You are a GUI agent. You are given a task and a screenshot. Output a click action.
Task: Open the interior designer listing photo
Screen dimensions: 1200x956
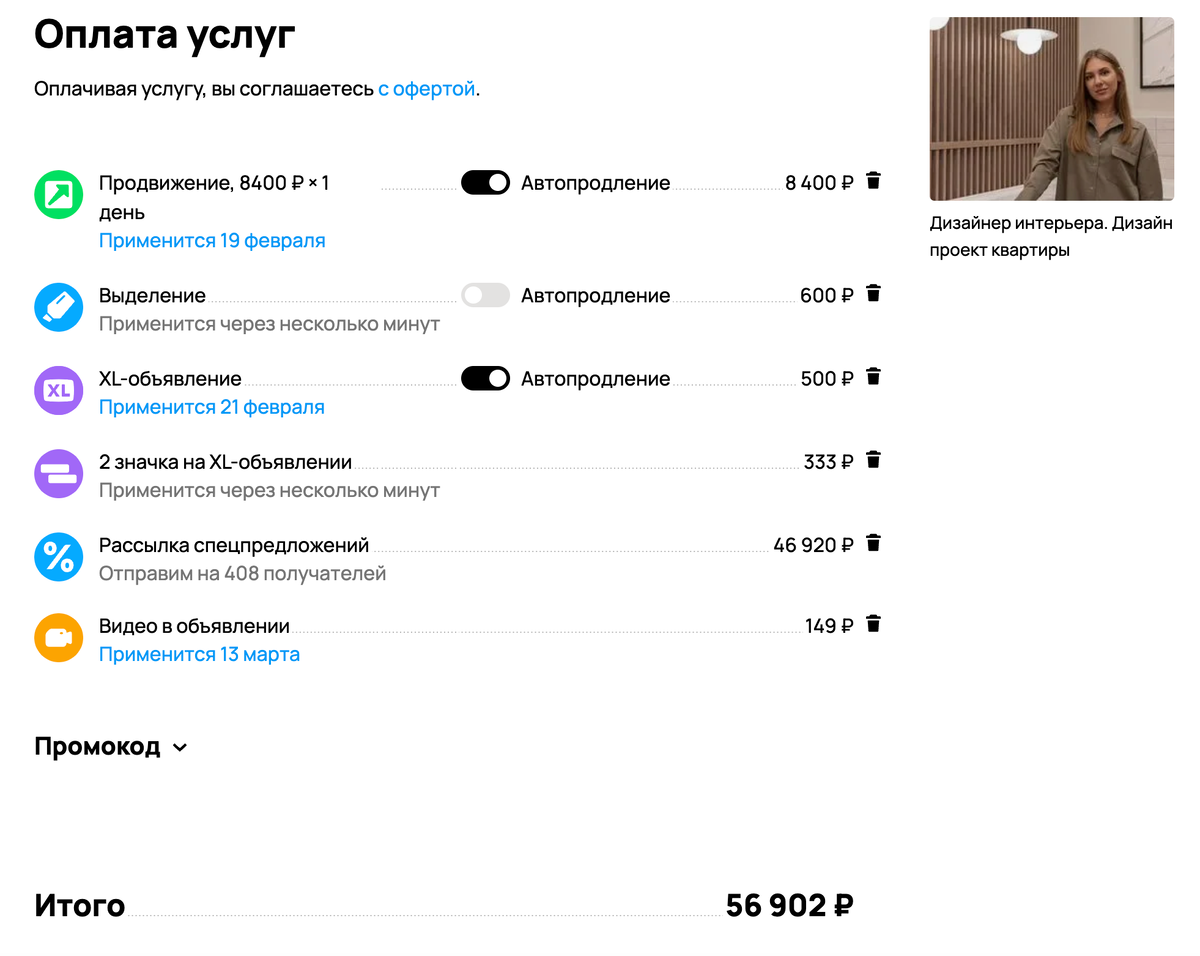pyautogui.click(x=1052, y=108)
